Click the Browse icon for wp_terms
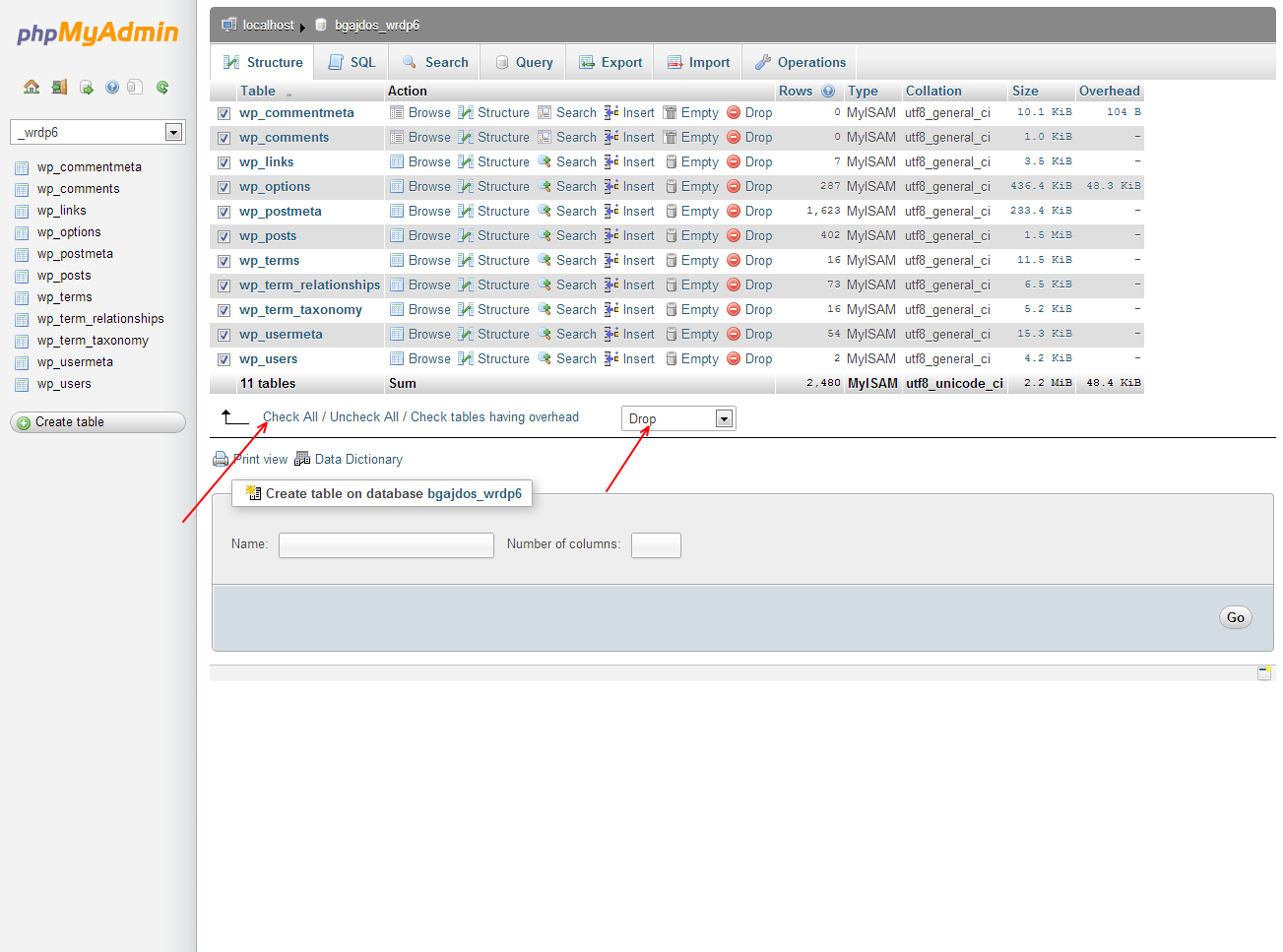 (x=397, y=260)
